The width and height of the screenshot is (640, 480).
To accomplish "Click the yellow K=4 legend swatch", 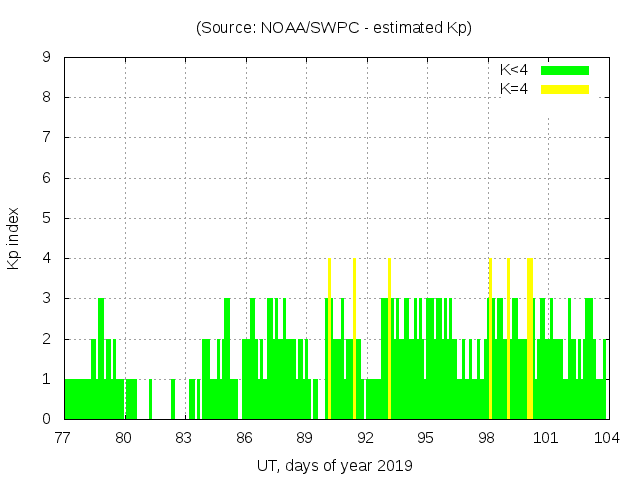I will pos(565,89).
